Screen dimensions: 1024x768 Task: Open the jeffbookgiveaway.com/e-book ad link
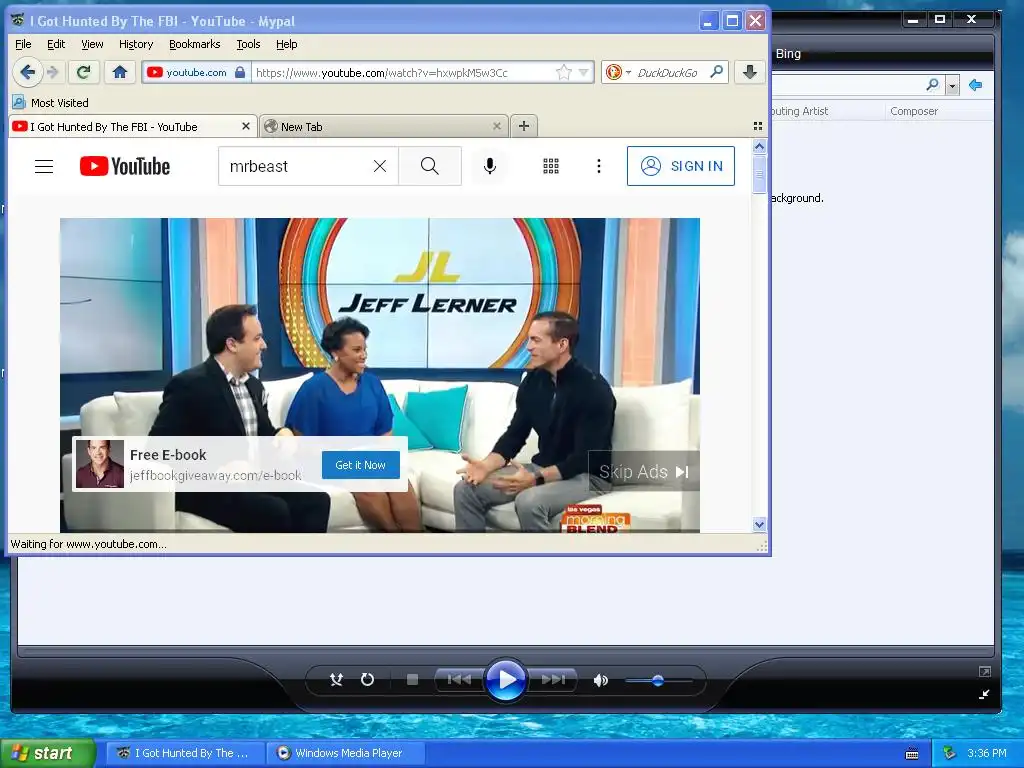216,475
